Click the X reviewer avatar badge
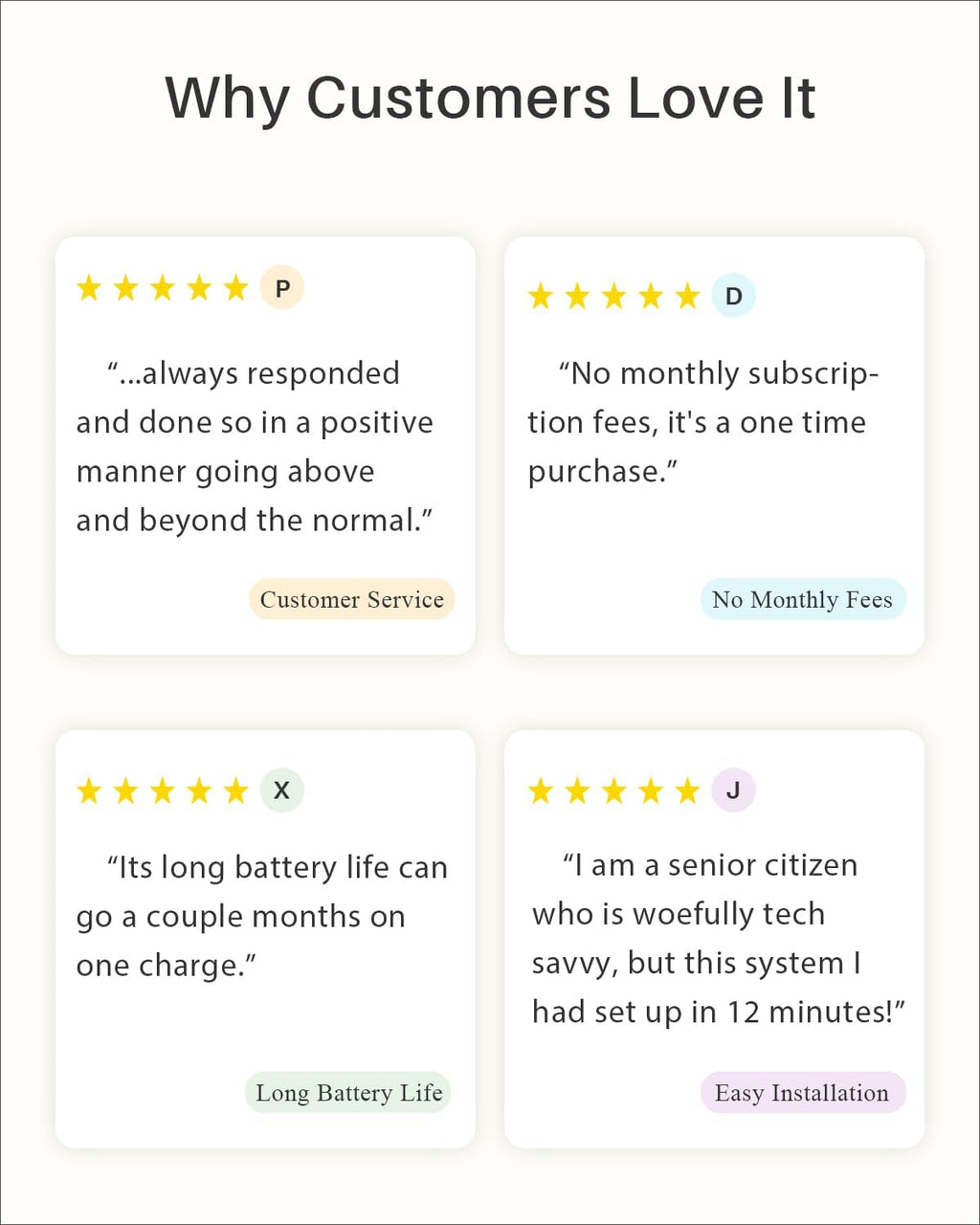The image size is (980, 1225). point(282,791)
